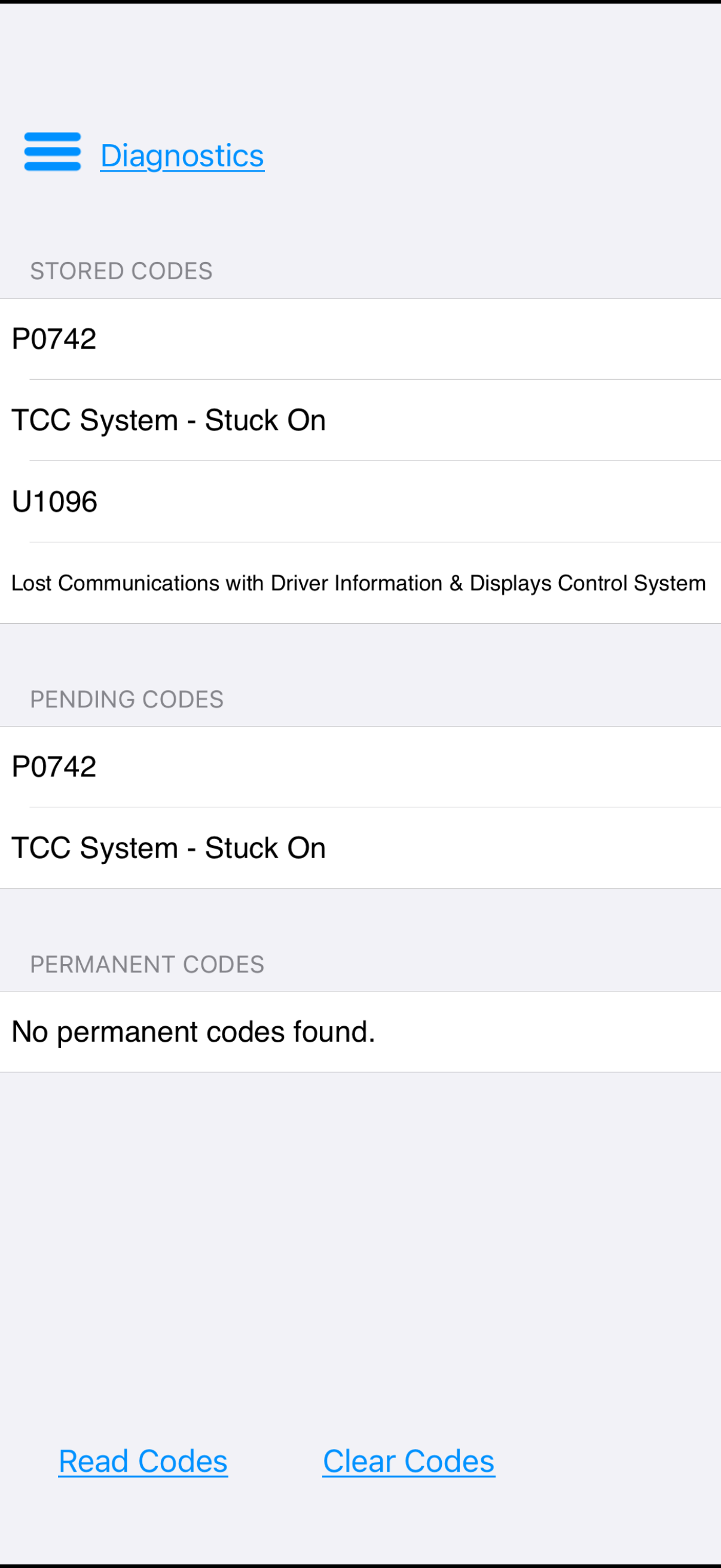
Task: Select the P0742 row under Pending Codes
Action: pos(360,767)
